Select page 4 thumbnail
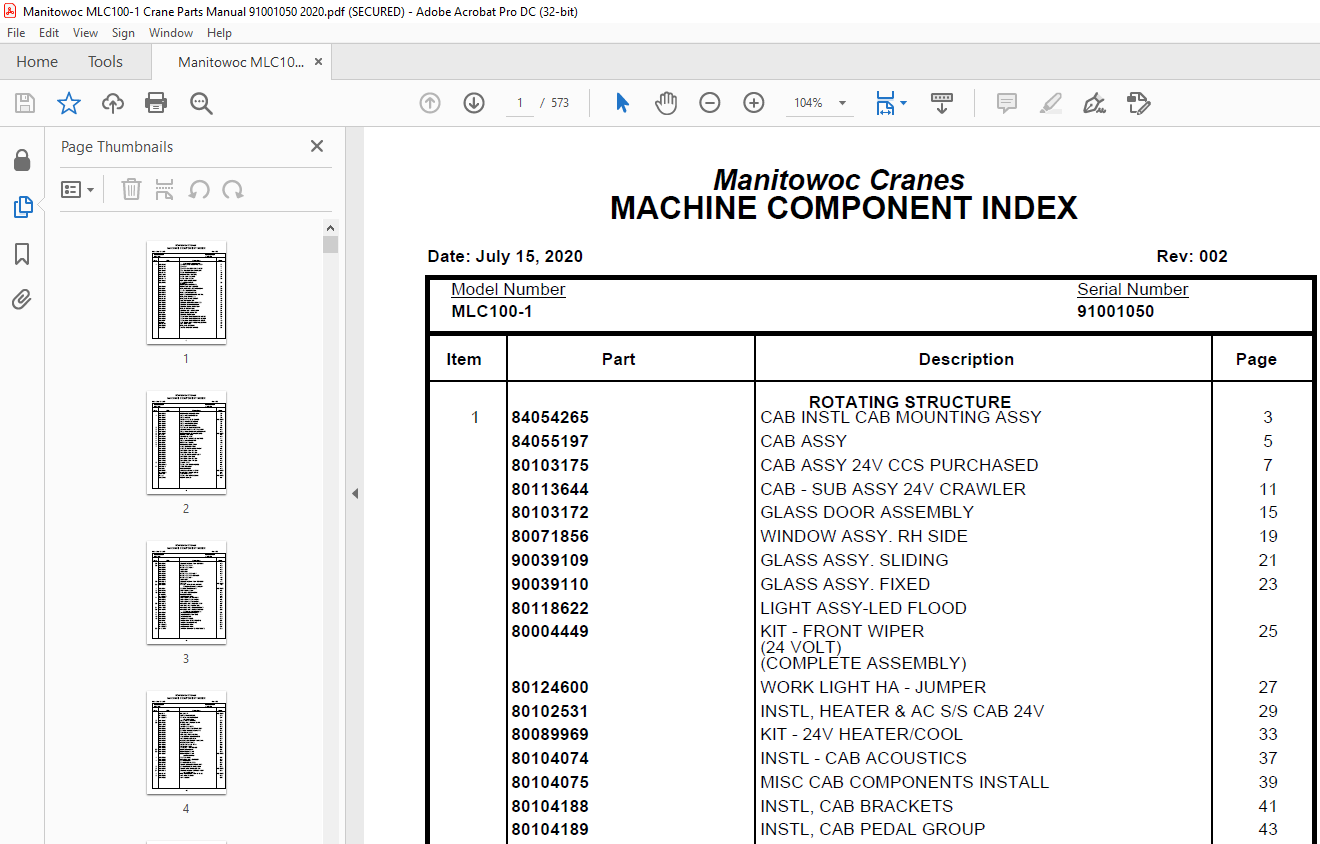Screen dimensions: 1320x844 point(186,743)
